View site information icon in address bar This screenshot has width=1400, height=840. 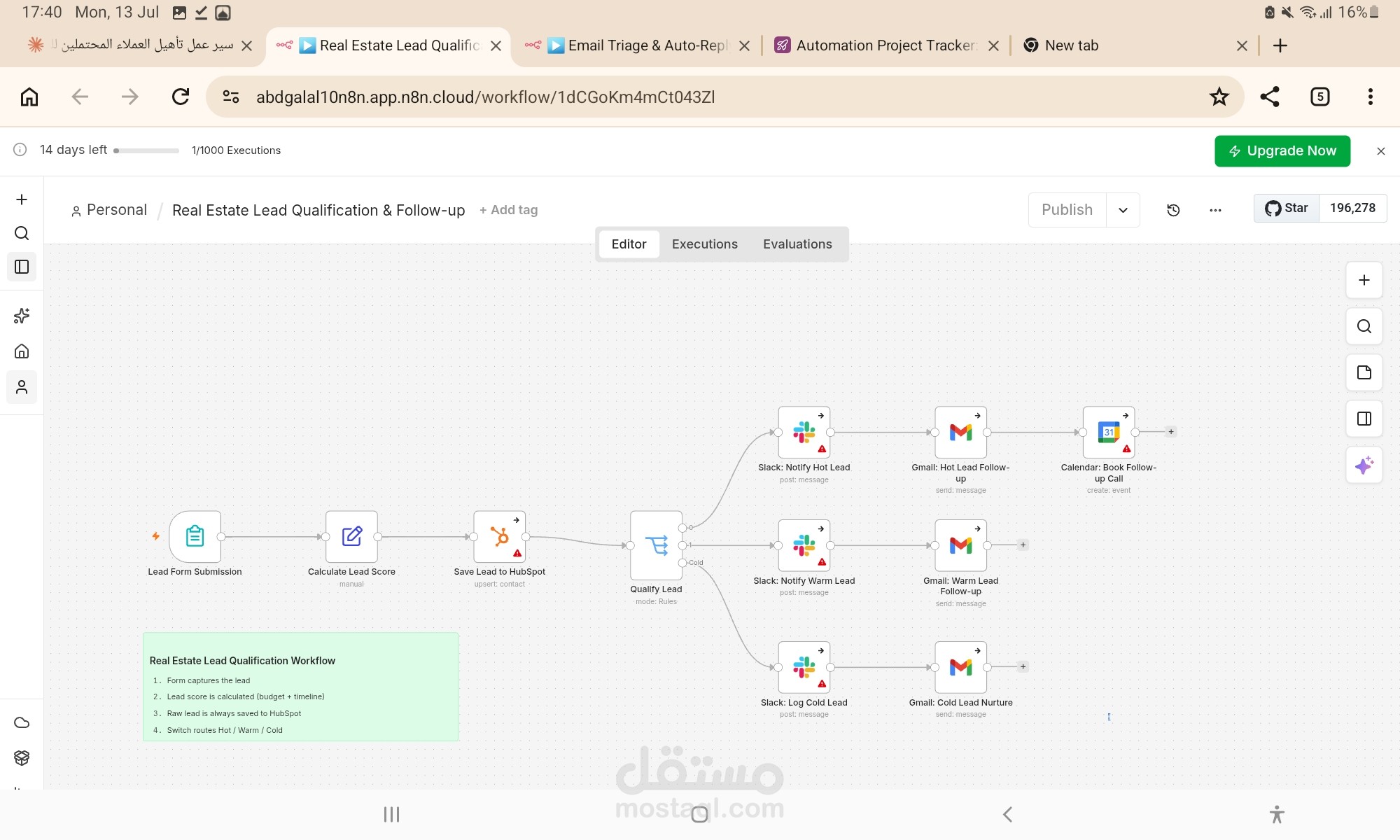point(231,97)
